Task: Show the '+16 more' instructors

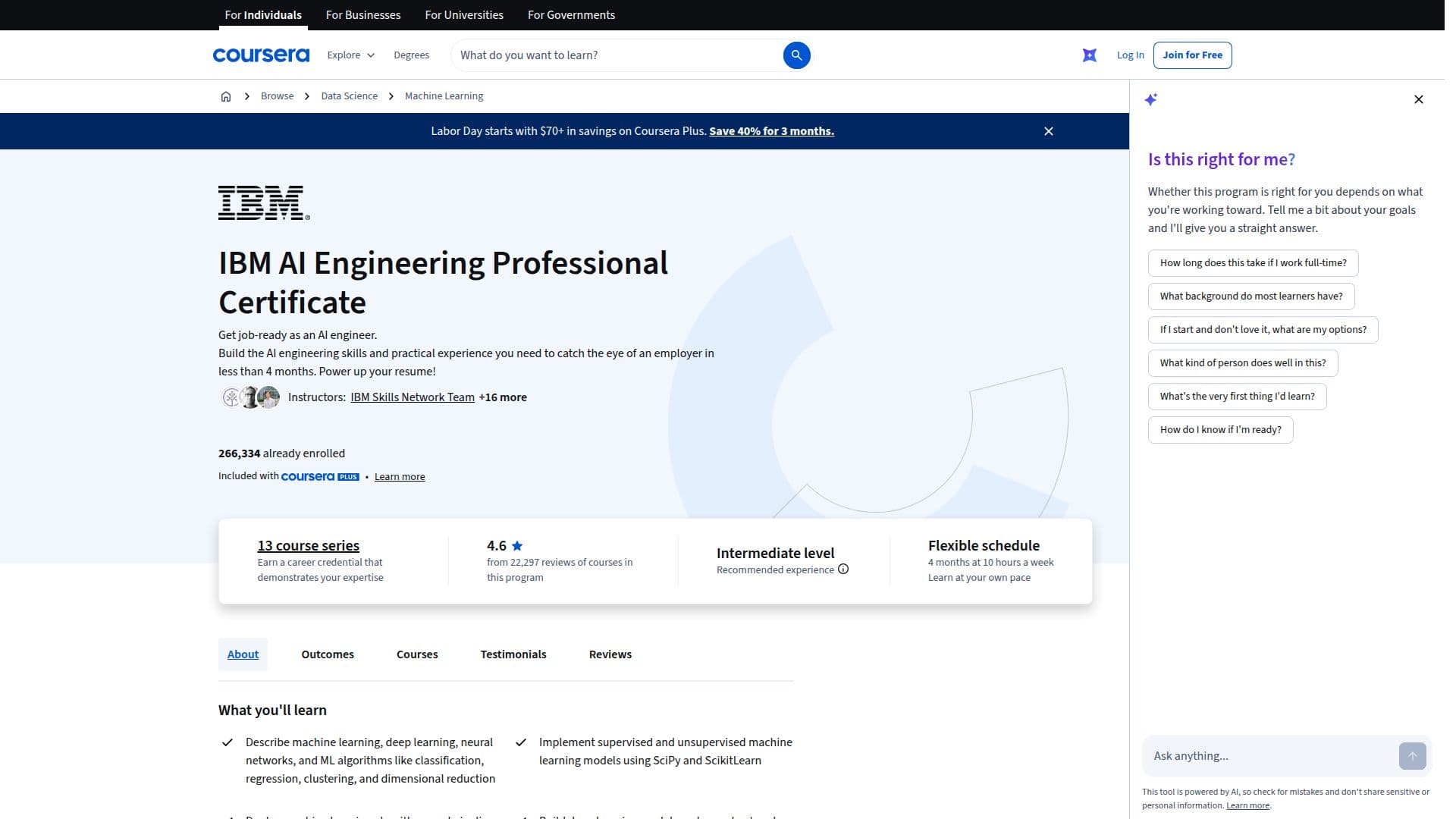Action: coord(503,397)
